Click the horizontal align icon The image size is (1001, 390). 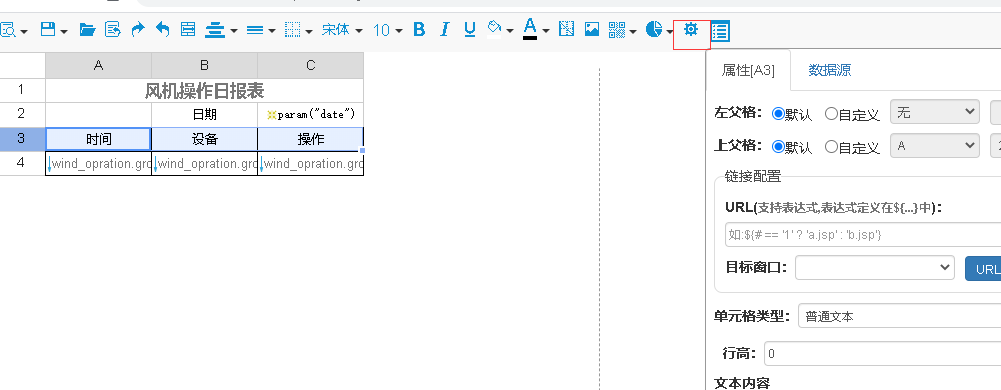(214, 29)
